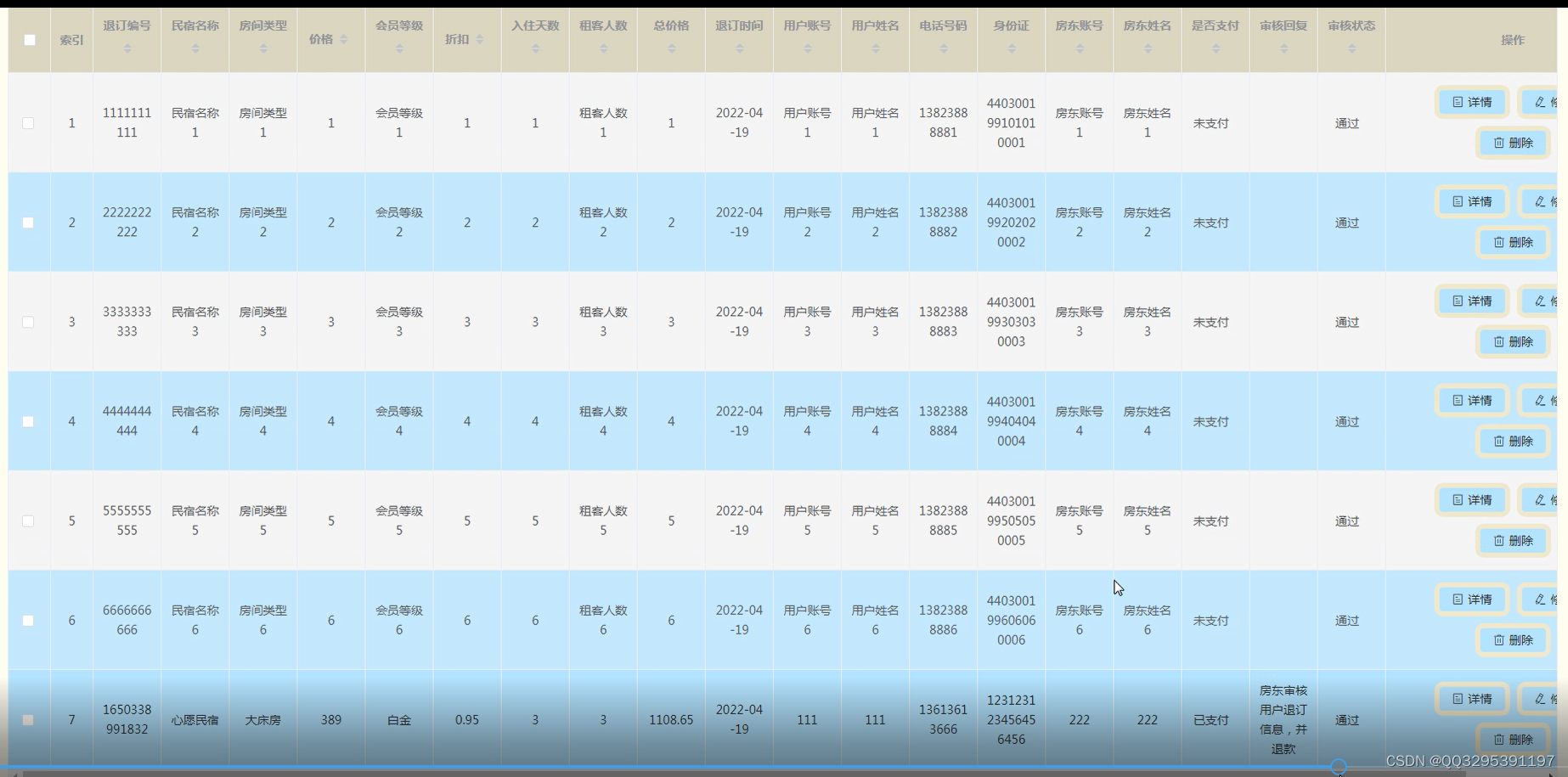Sort by 审核状态 column arrows
The height and width of the screenshot is (777, 1568).
pos(1351,49)
